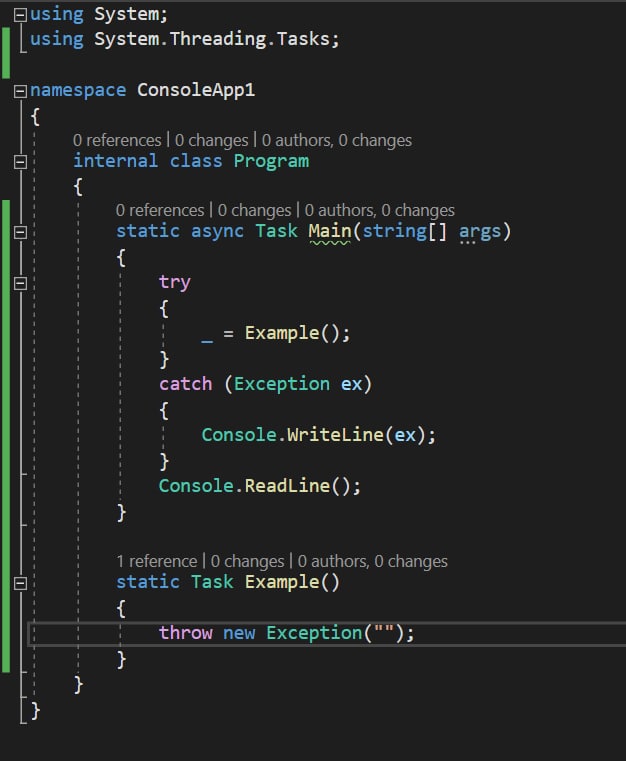The image size is (626, 761).
Task: Click the throw keyword
Action: [185, 633]
